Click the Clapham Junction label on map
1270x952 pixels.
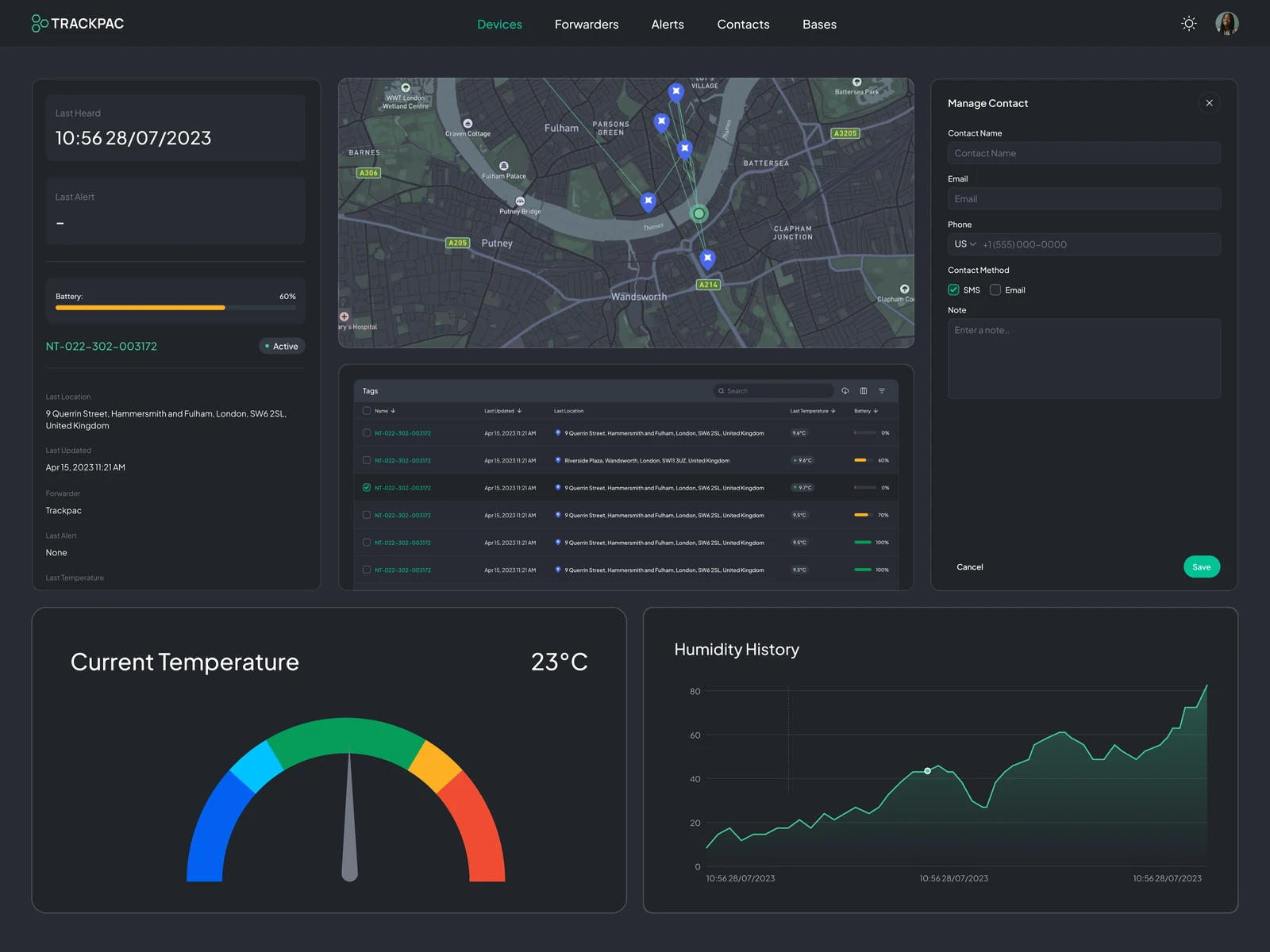[x=793, y=232]
